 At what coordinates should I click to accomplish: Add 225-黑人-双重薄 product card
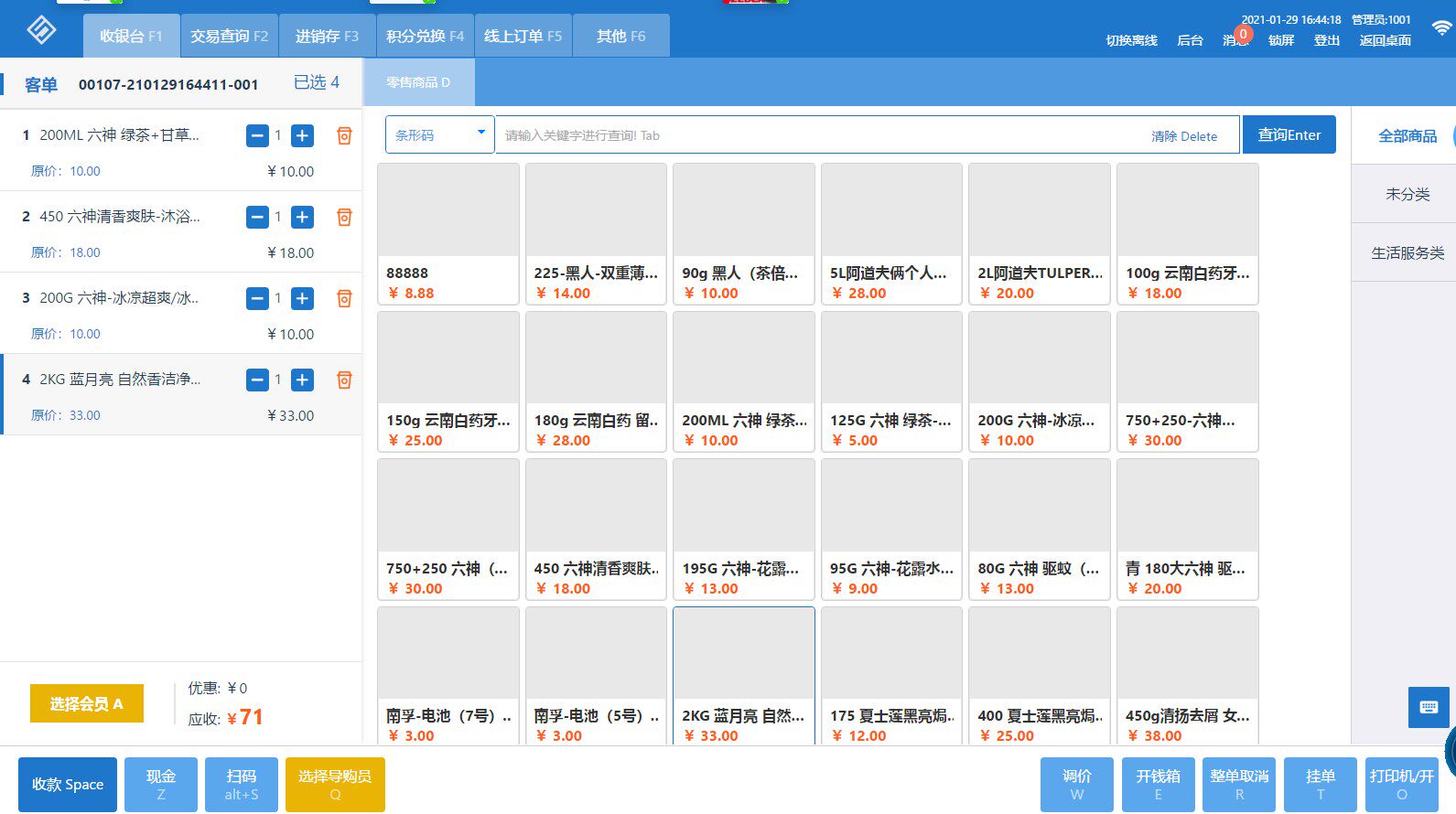pos(596,234)
